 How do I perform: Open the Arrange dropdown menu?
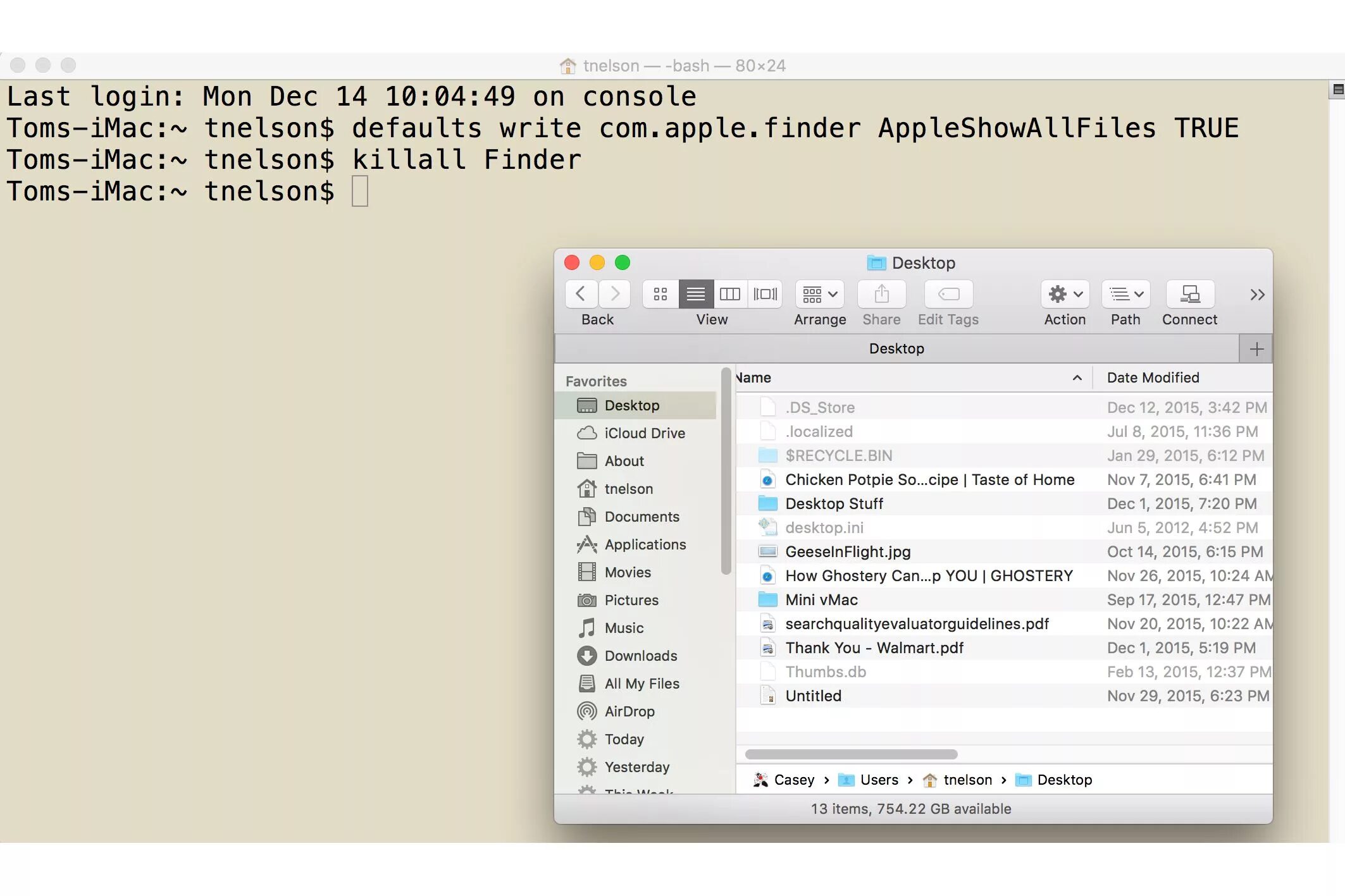pos(819,294)
